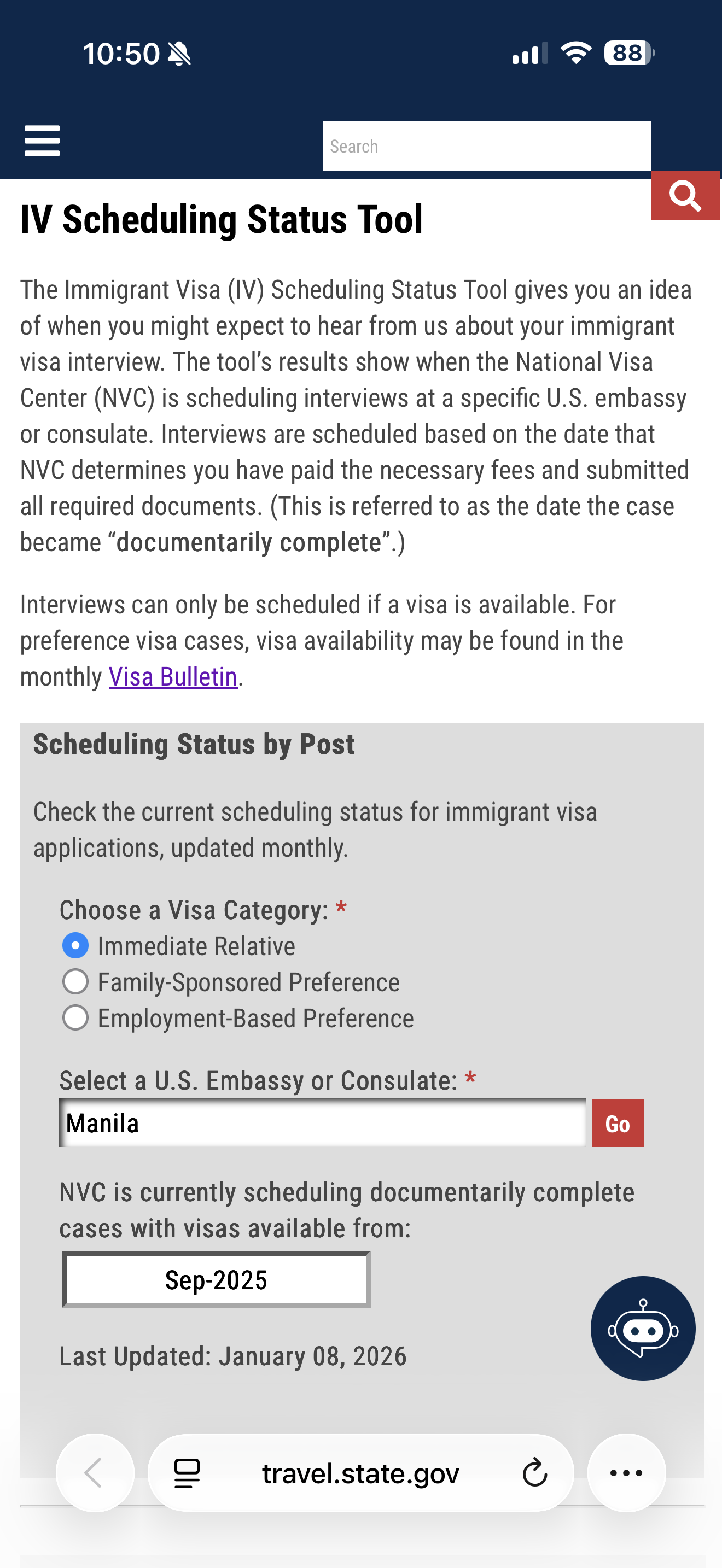Open the Embassy or Consulate Manila field

323,1123
